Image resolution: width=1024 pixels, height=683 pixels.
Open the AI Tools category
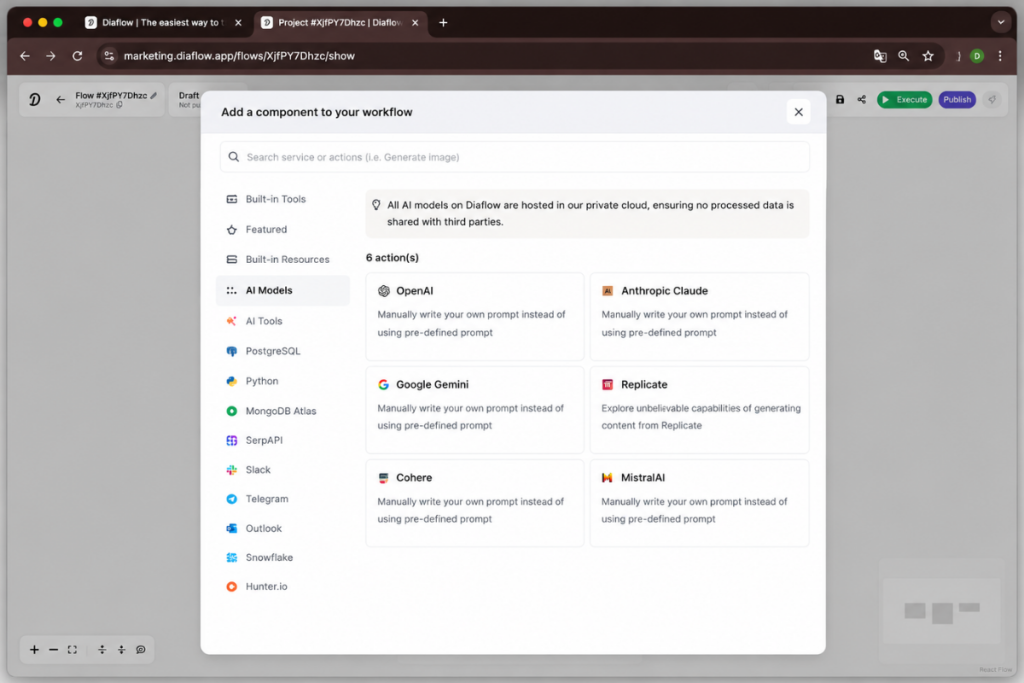[x=283, y=321]
